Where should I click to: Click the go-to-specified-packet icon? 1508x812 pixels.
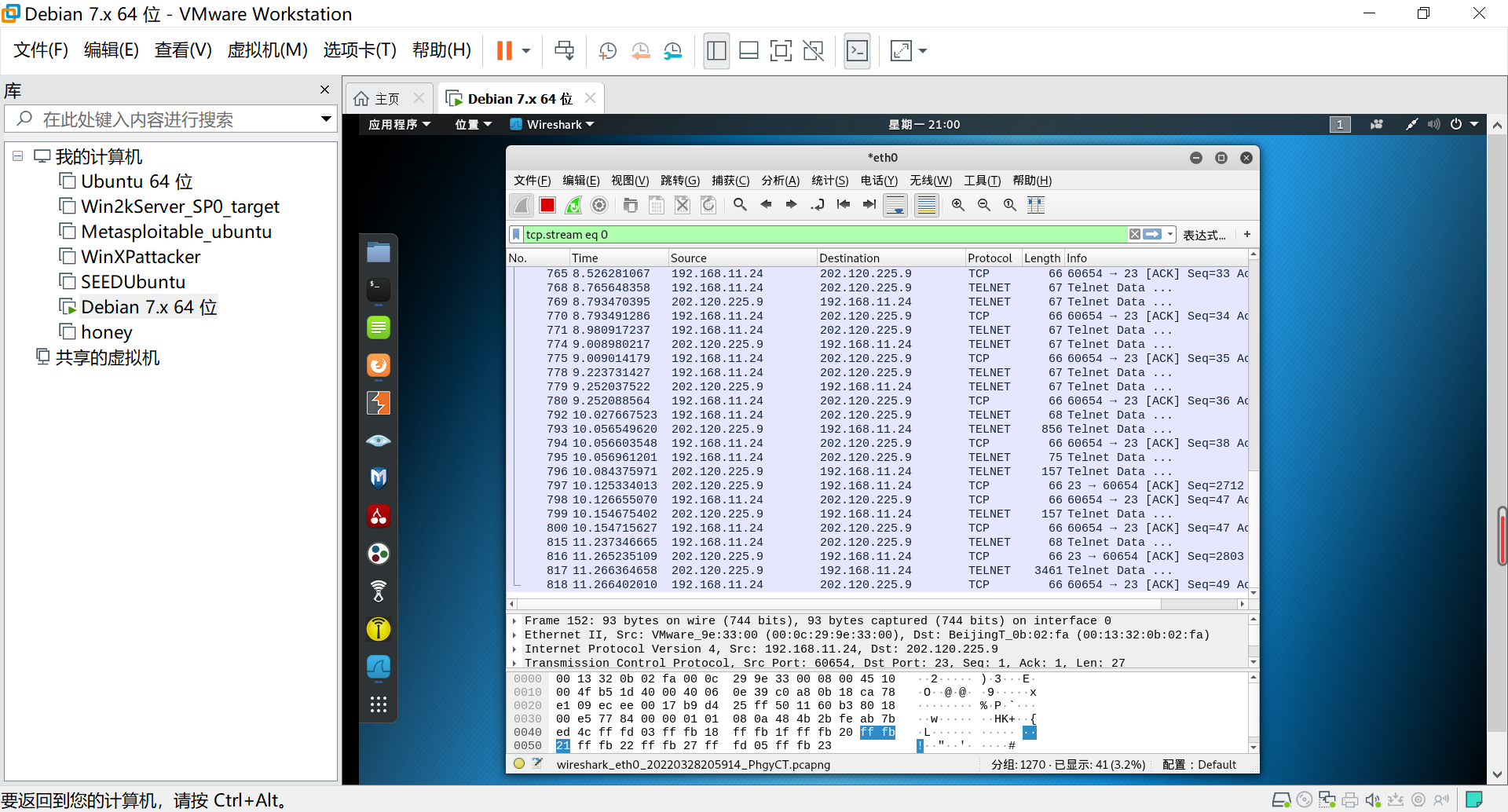pos(818,205)
